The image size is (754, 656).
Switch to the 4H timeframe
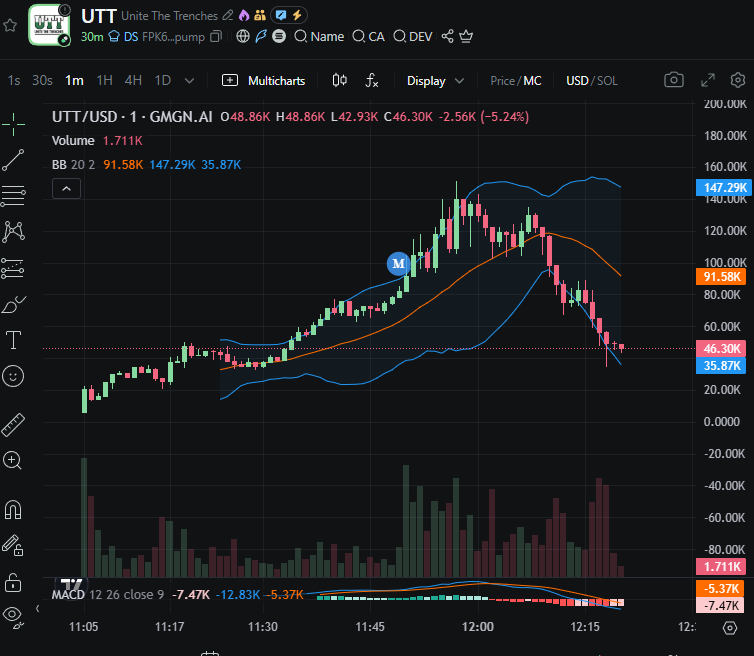click(133, 81)
